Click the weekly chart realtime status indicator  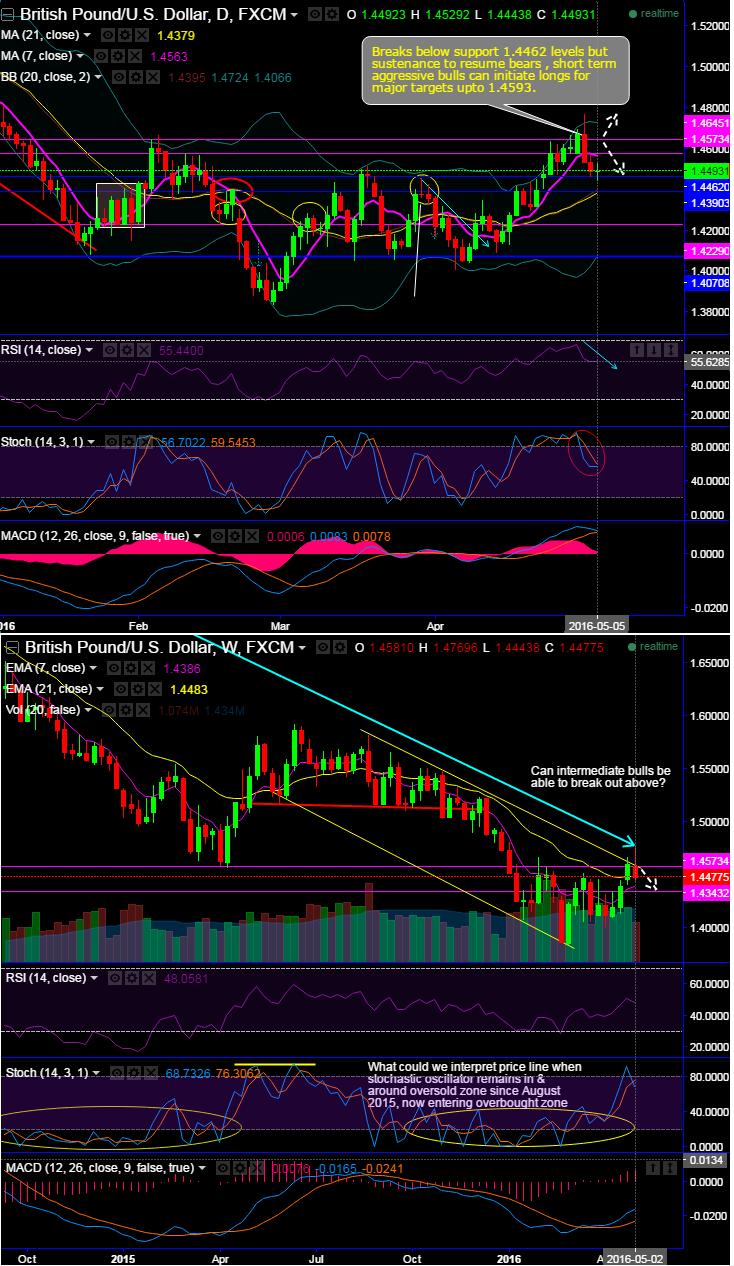(x=654, y=647)
